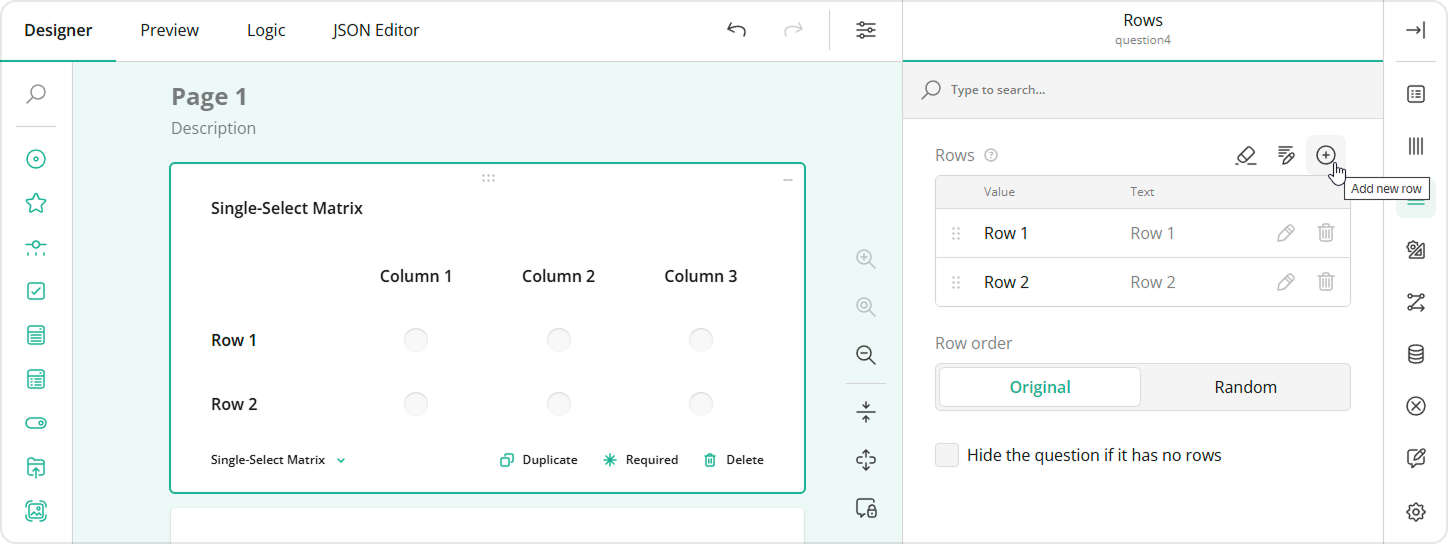Open the Others category with comment-pencil icon
Image resolution: width=1448 pixels, height=544 pixels.
coord(1416,458)
